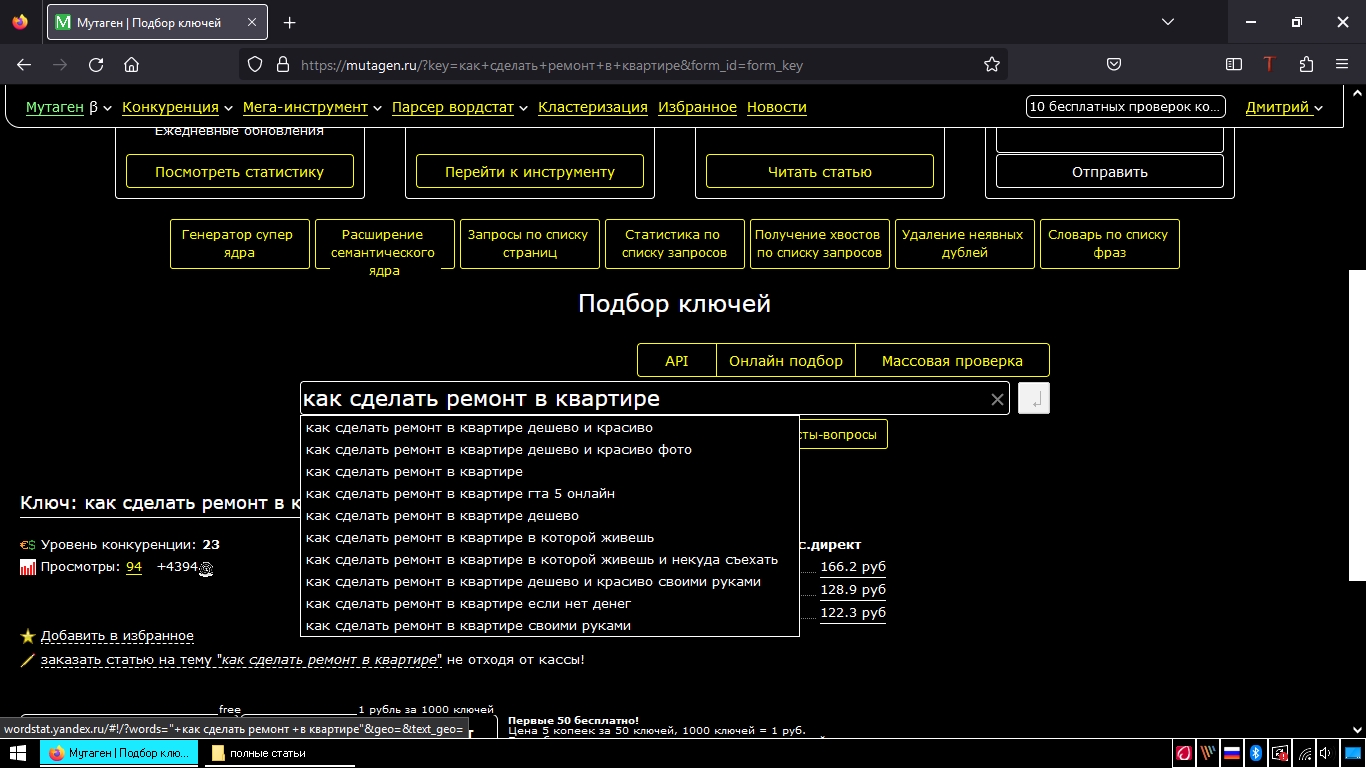Click the gold star favorites icon
This screenshot has height=768, width=1366.
[x=28, y=636]
